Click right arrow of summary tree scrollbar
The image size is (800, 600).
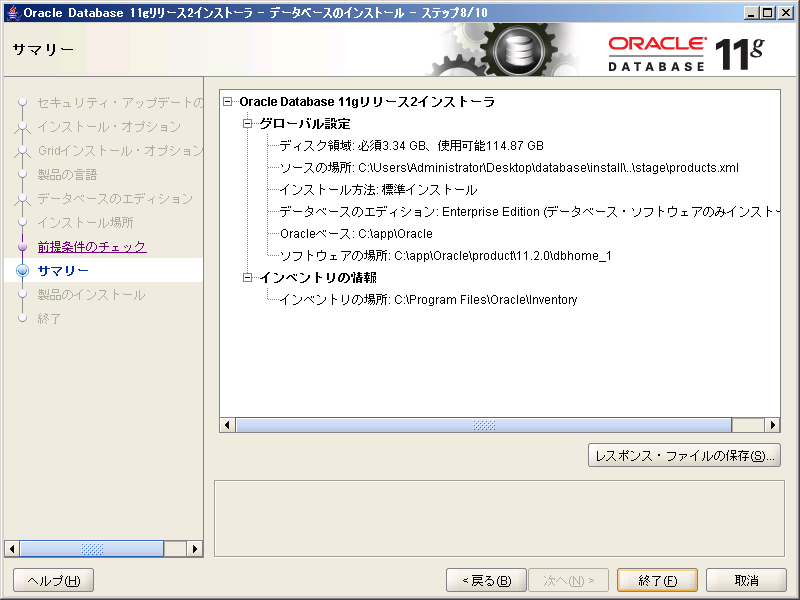(x=772, y=425)
